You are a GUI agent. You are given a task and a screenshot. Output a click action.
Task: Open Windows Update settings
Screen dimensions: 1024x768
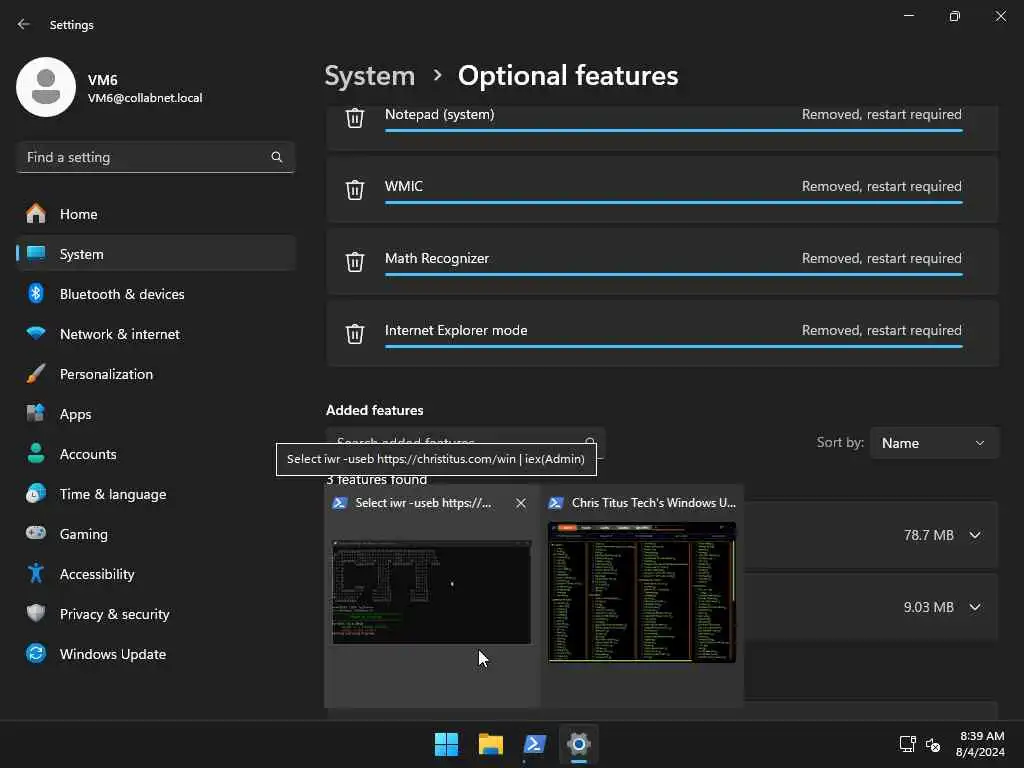coord(156,654)
